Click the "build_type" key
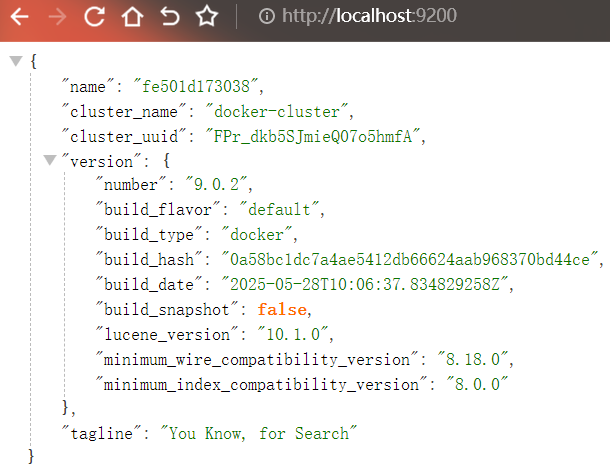This screenshot has width=610, height=467. point(149,235)
